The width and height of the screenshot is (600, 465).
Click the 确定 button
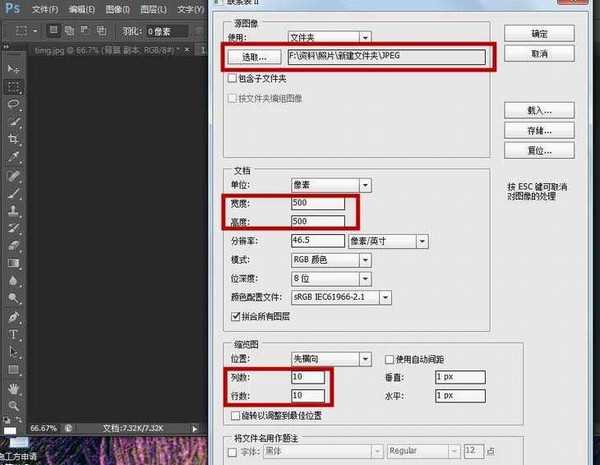[x=539, y=33]
